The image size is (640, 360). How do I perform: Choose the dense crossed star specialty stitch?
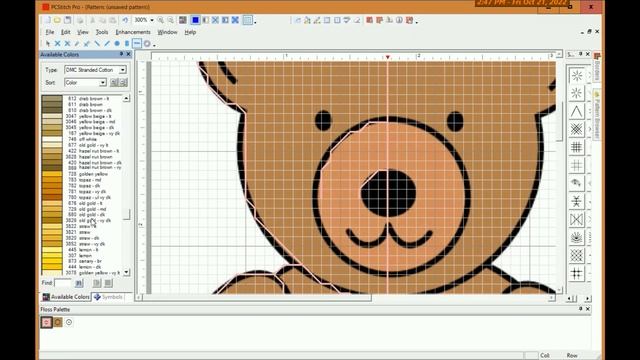[x=576, y=129]
